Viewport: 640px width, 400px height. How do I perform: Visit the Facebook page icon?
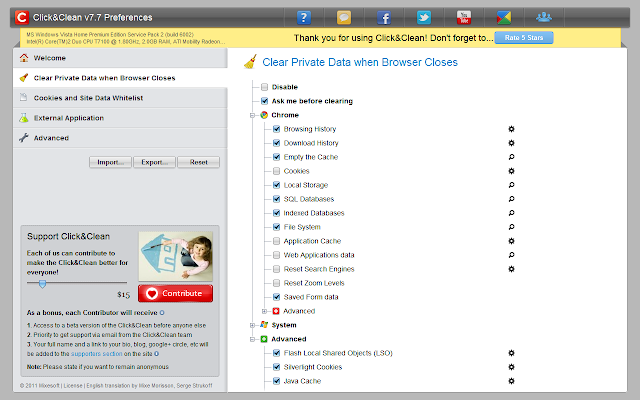point(384,18)
